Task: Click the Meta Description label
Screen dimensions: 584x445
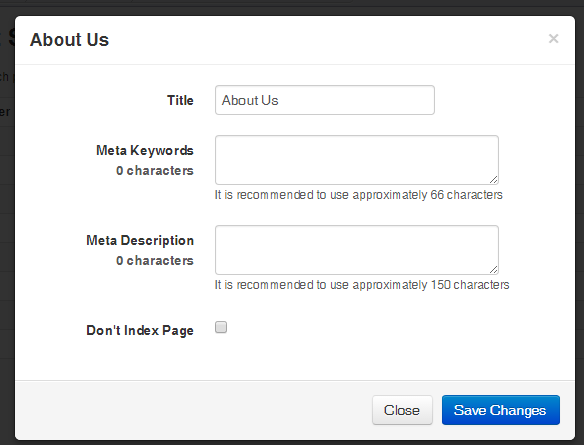Action: click(x=140, y=241)
